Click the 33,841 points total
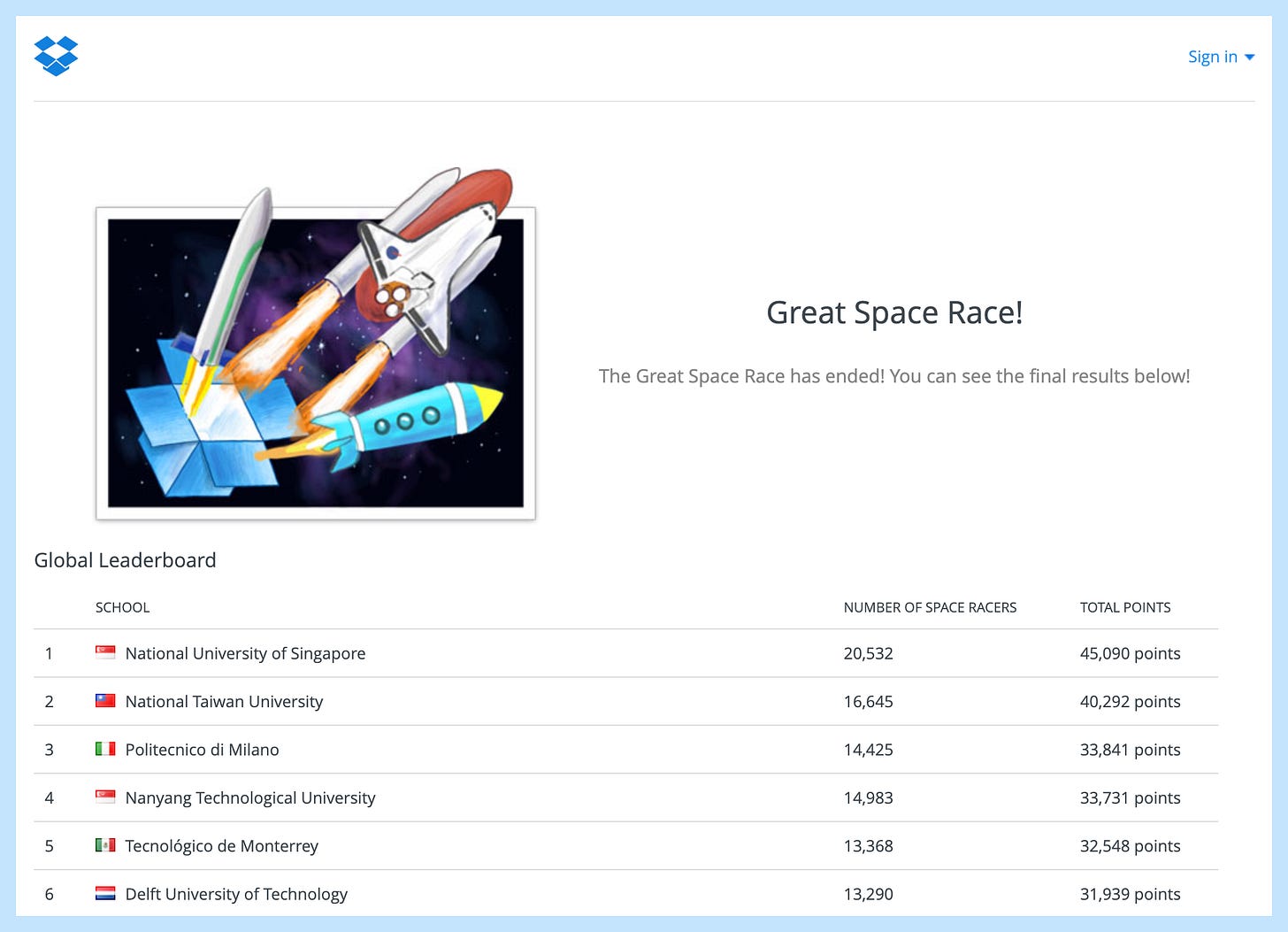The height and width of the screenshot is (932, 1288). click(1130, 750)
